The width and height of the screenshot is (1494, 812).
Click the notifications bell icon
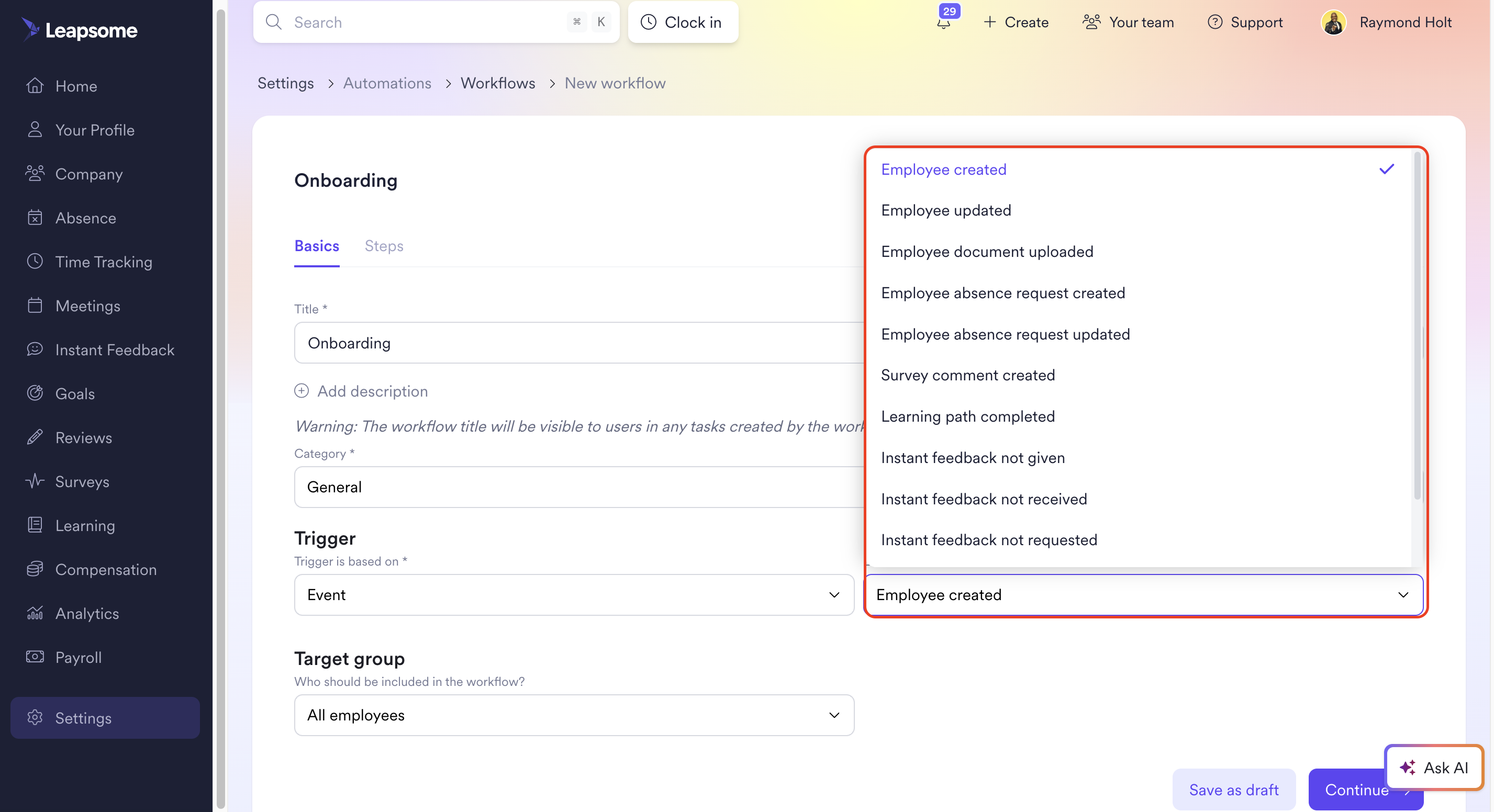(943, 23)
